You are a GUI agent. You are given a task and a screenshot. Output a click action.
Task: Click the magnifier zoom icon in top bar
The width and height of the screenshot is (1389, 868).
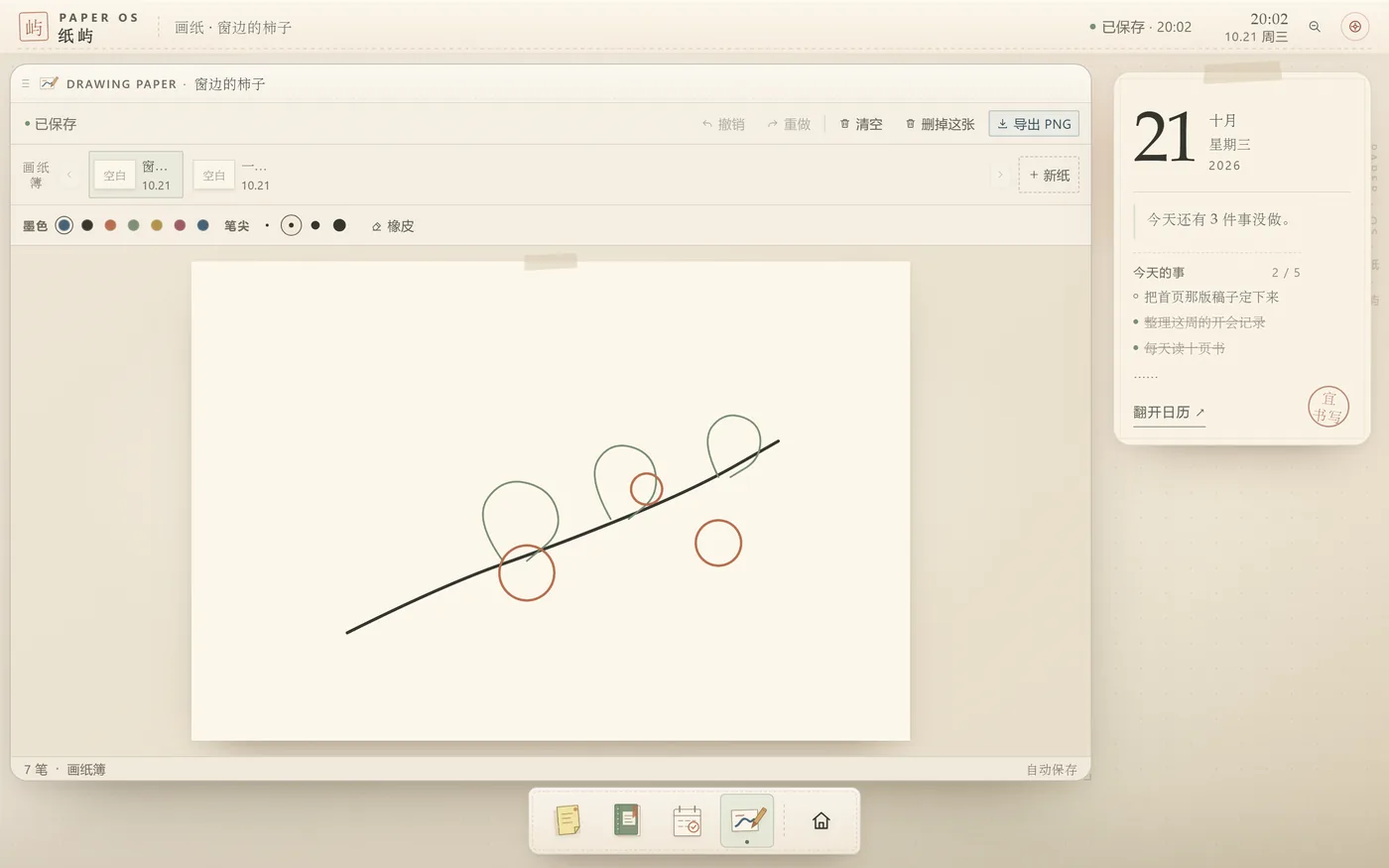tap(1315, 27)
